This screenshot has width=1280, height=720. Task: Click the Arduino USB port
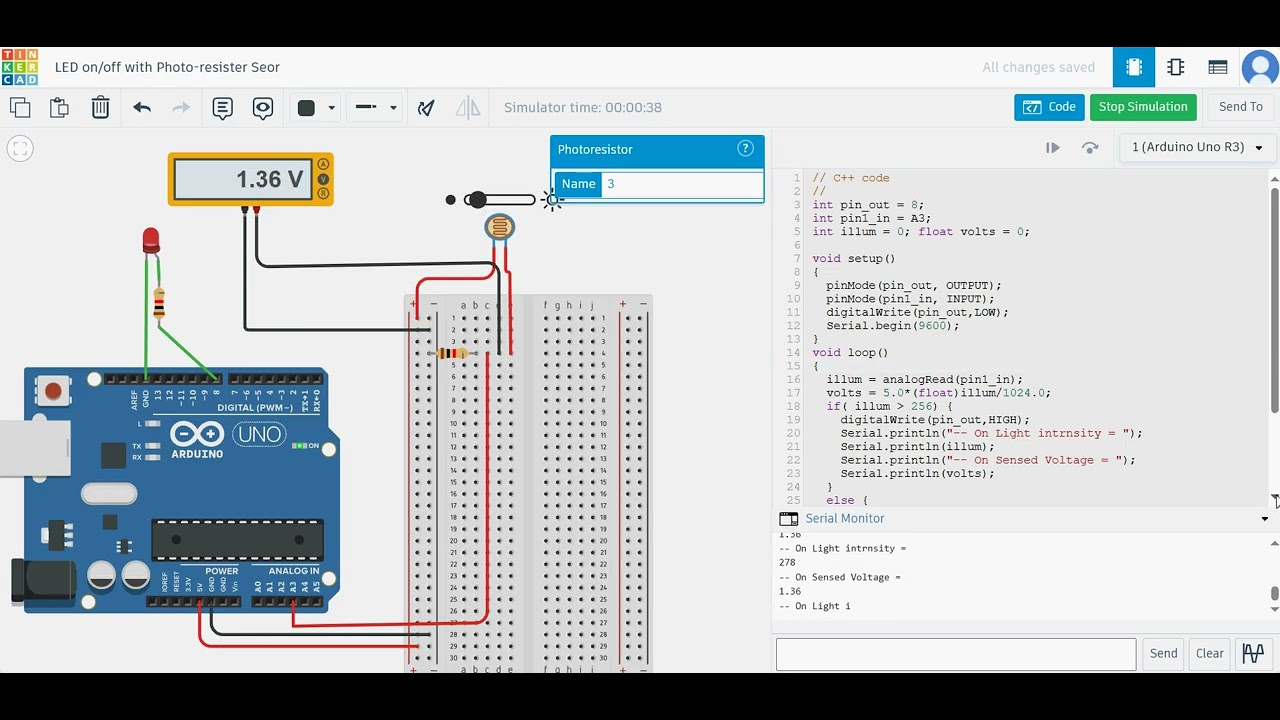pyautogui.click(x=35, y=448)
